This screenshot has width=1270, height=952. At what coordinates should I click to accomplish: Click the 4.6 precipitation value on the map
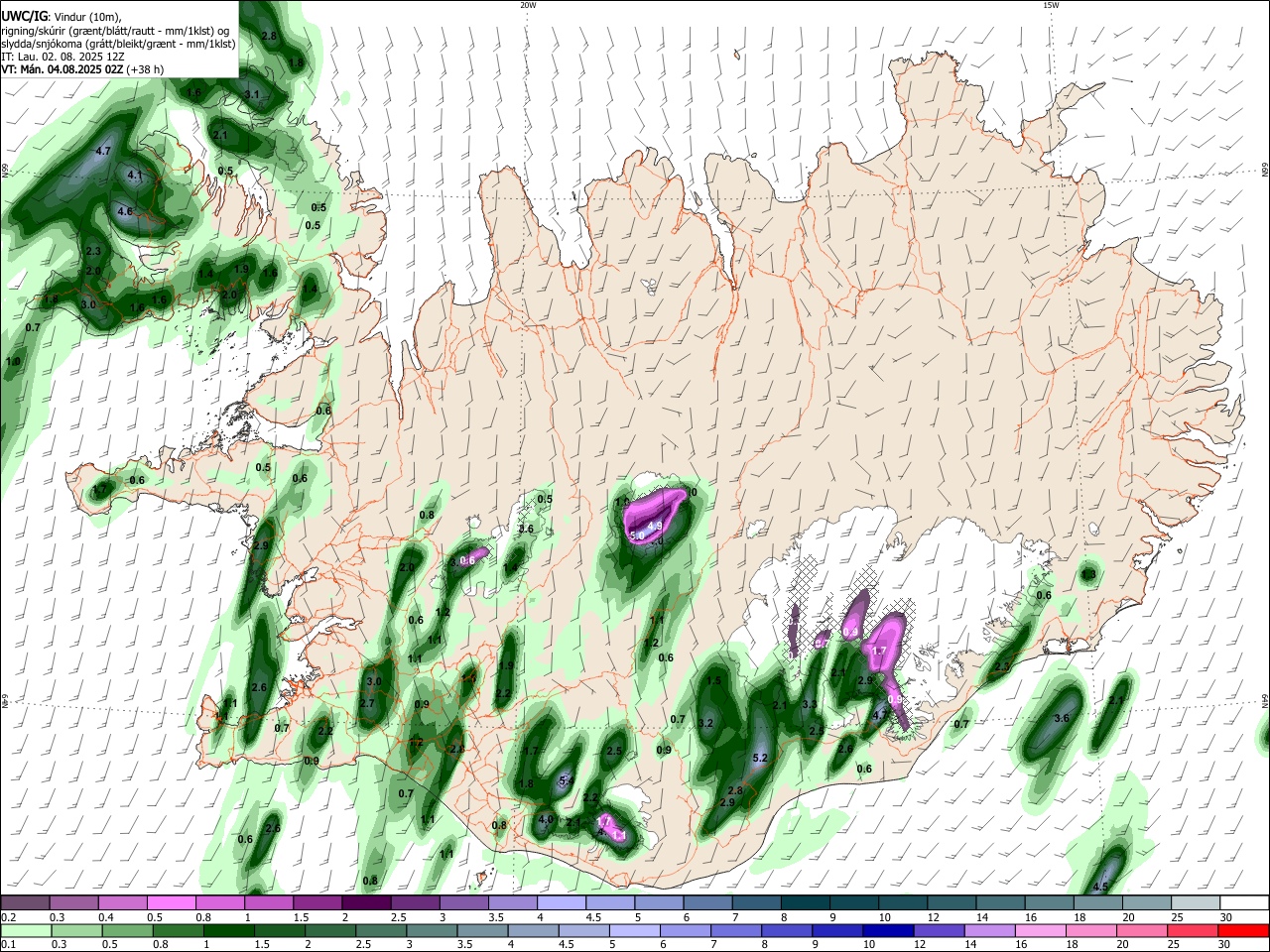125,212
